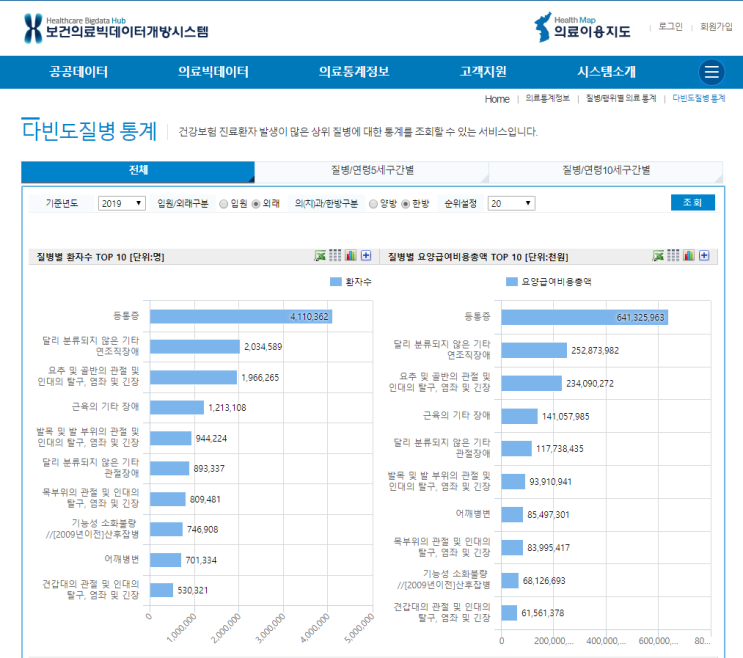Open the 기준년도 2019 dropdown

pyautogui.click(x=121, y=203)
